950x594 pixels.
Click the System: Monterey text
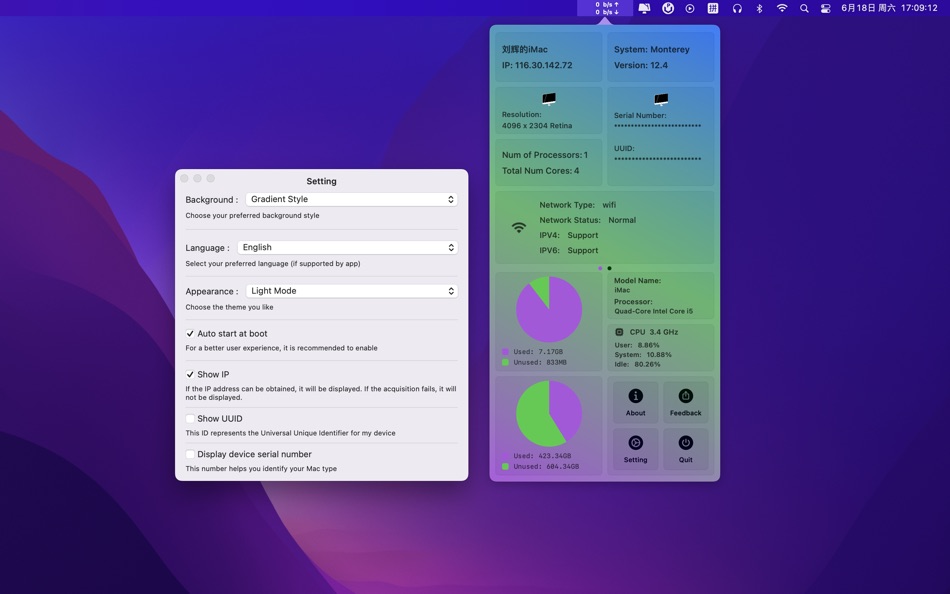coord(652,50)
